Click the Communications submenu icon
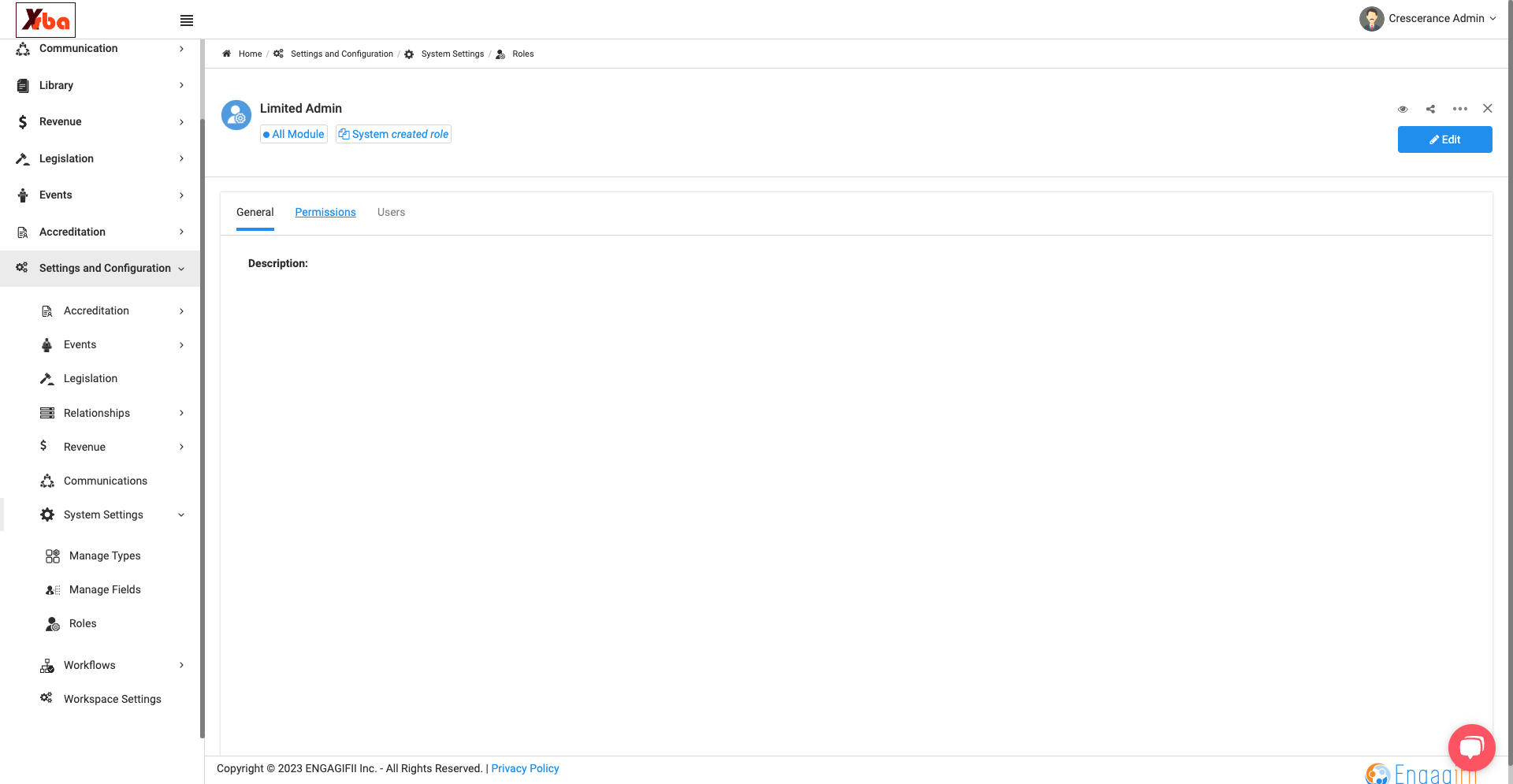1513x784 pixels. [x=47, y=481]
